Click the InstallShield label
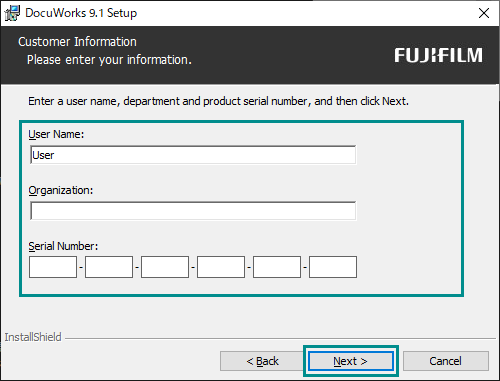The width and height of the screenshot is (500, 381). pos(33,337)
